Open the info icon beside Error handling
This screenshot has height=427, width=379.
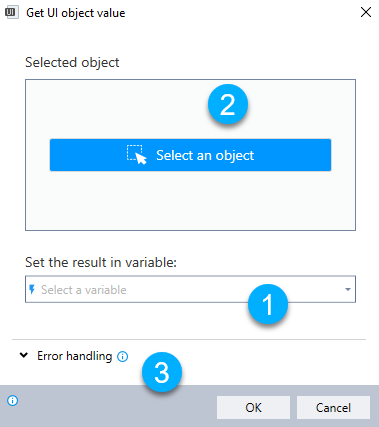click(x=123, y=357)
